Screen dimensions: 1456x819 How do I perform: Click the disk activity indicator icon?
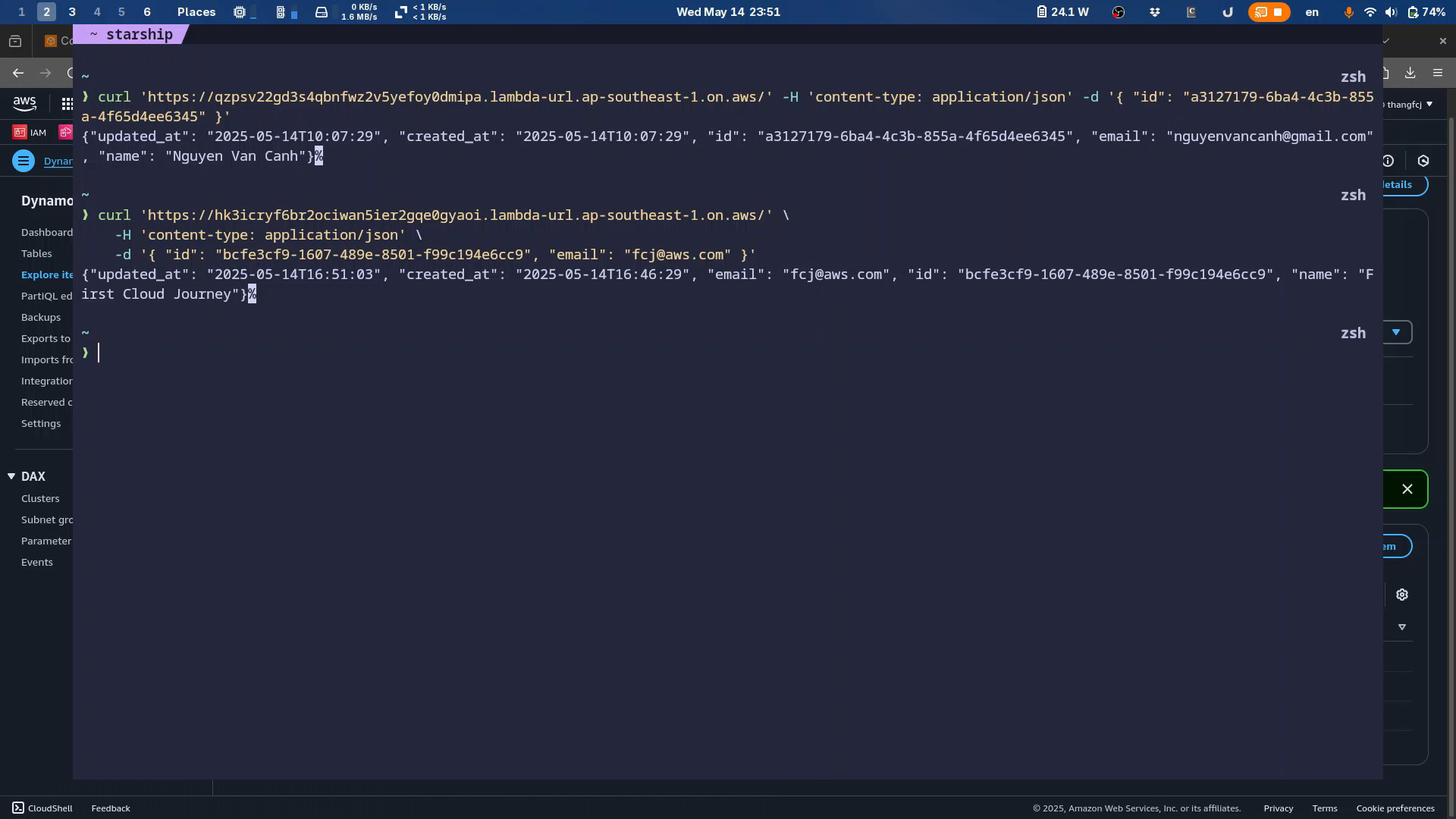pyautogui.click(x=322, y=12)
